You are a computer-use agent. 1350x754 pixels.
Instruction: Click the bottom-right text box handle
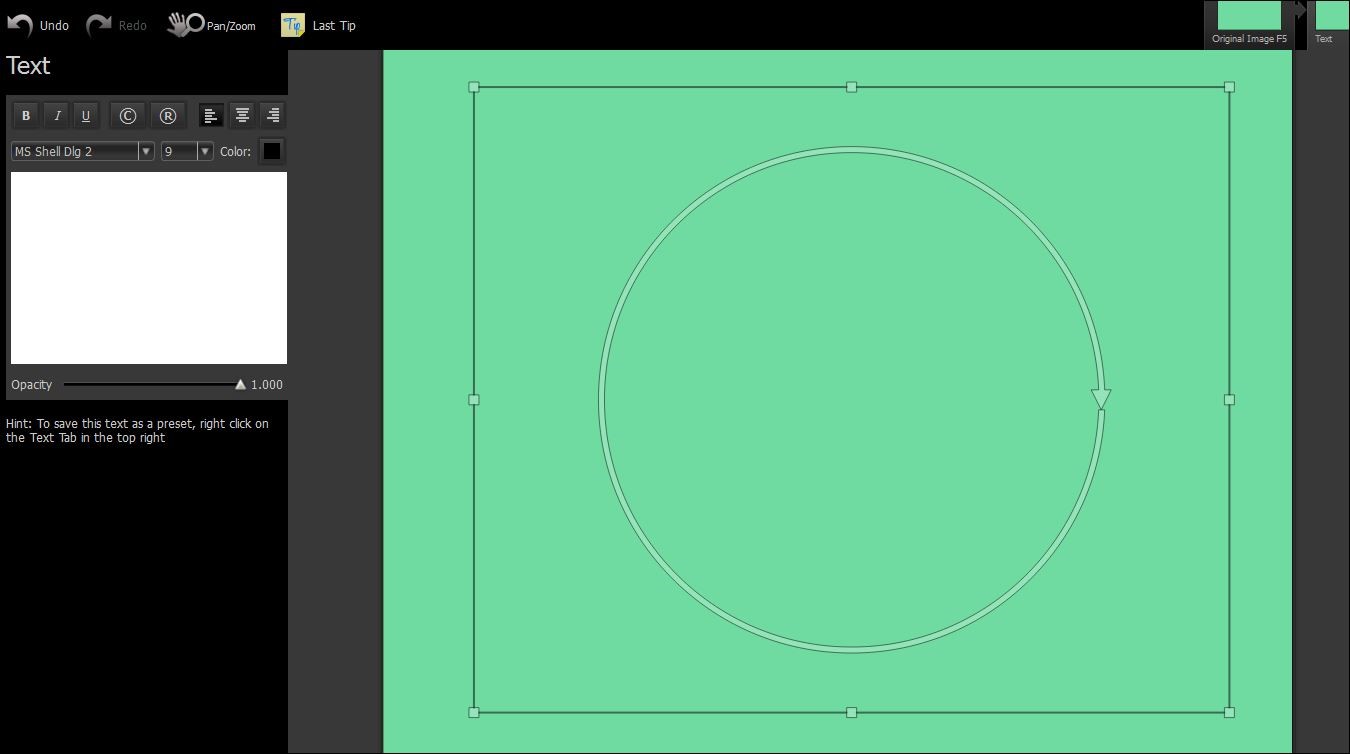(x=1229, y=712)
